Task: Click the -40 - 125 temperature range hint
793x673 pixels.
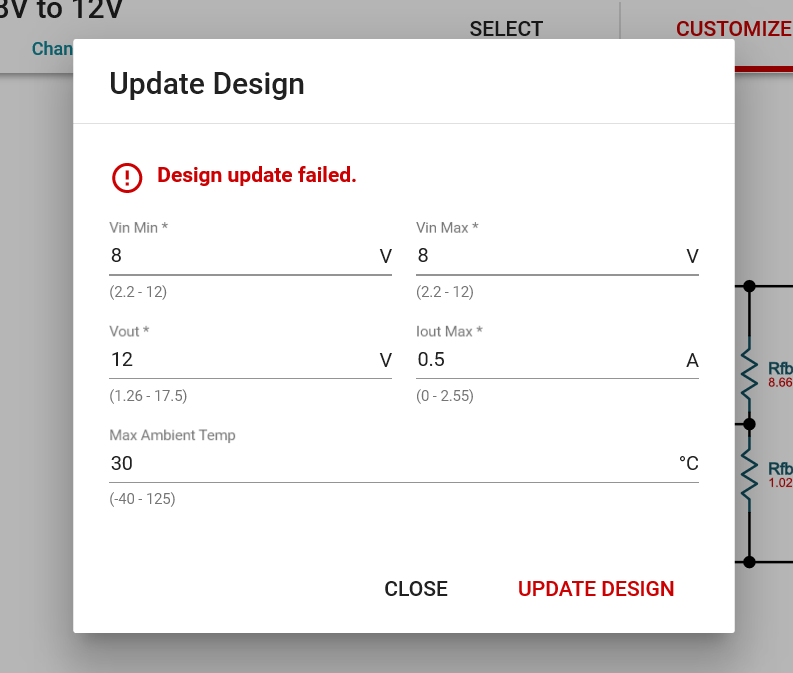Action: click(x=142, y=499)
